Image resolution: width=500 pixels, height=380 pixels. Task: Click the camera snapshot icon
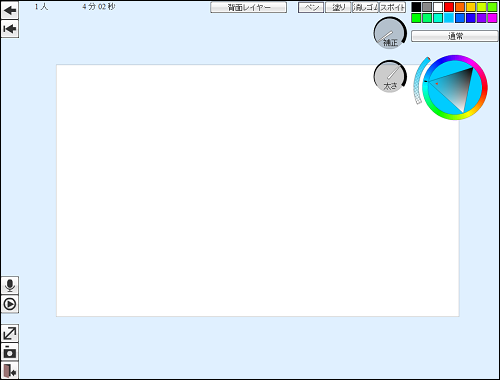click(10, 352)
